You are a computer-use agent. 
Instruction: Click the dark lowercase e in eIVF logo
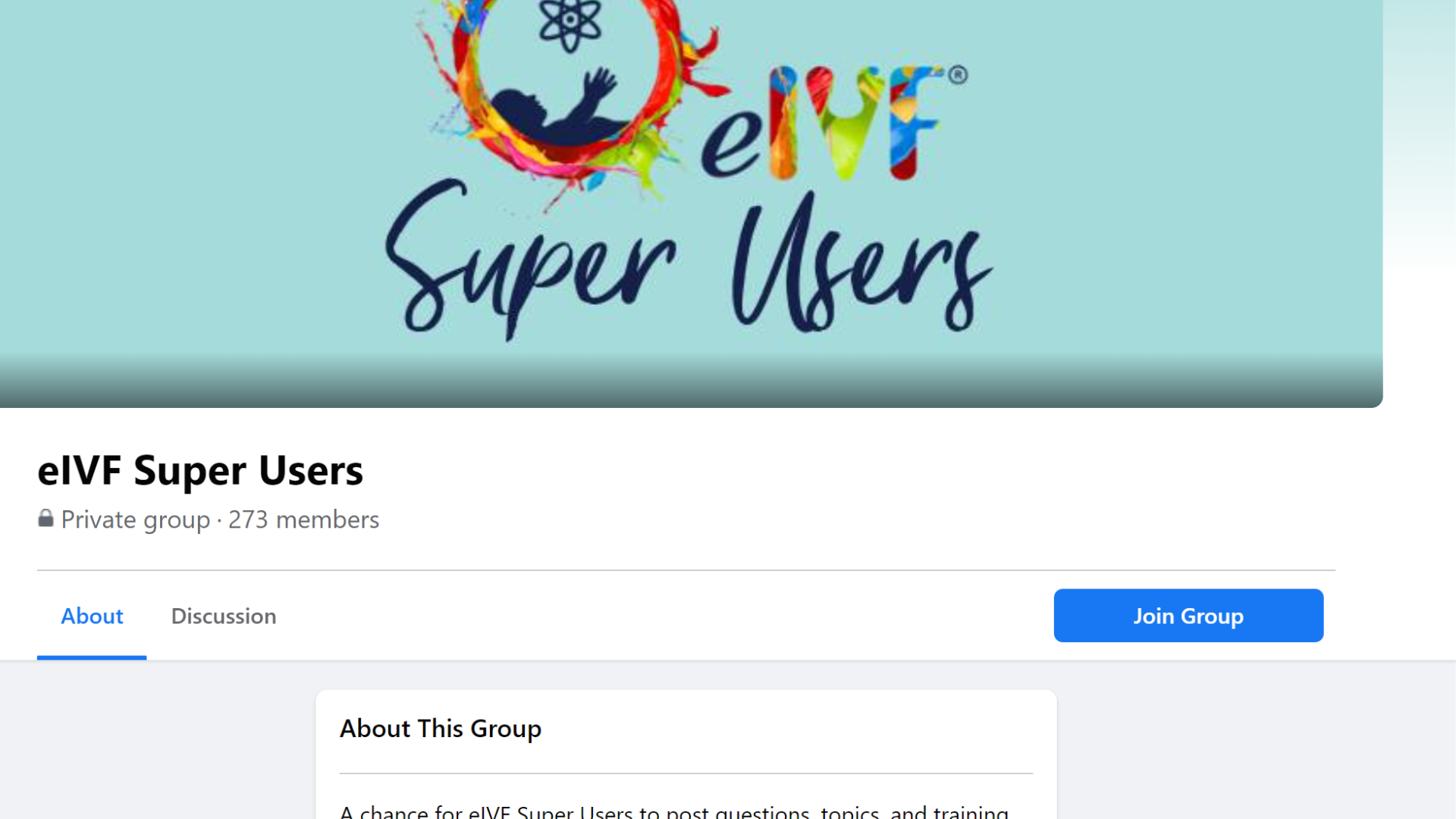tap(731, 143)
